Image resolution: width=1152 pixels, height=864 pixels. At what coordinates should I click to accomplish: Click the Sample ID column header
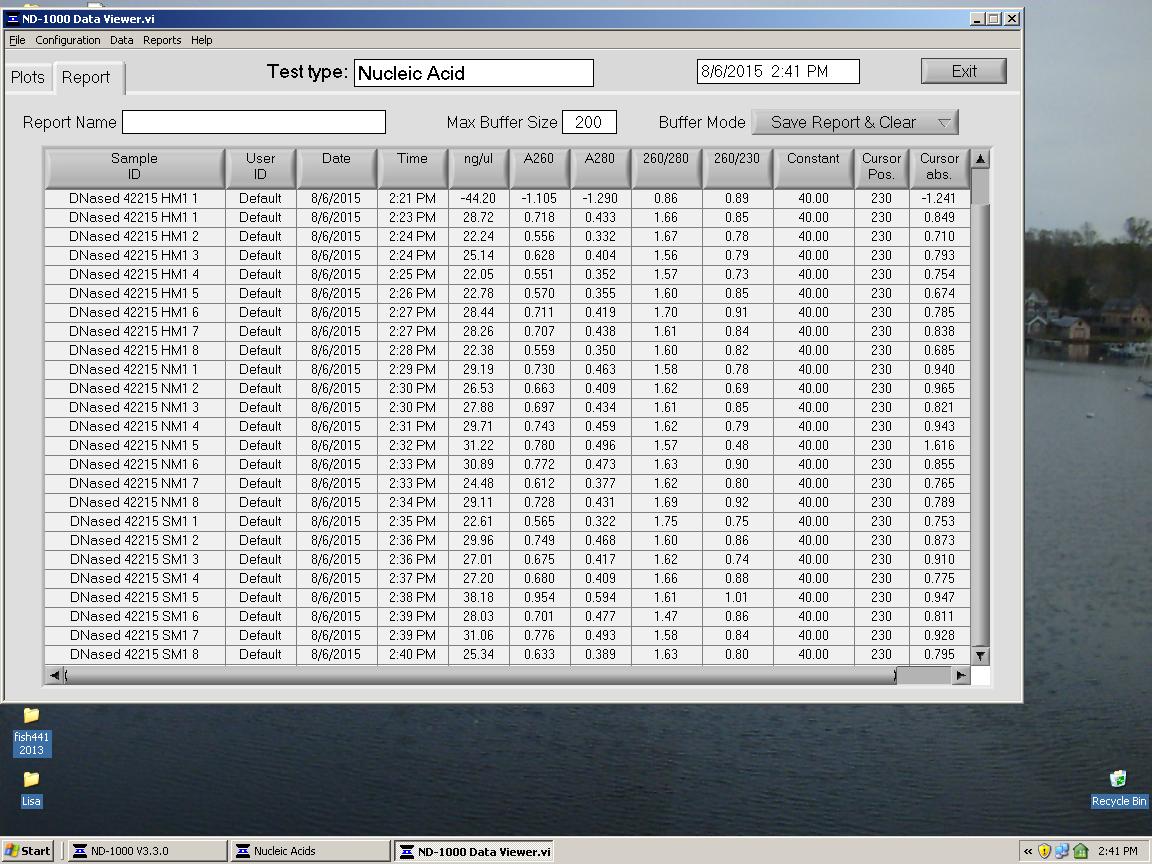click(x=134, y=166)
